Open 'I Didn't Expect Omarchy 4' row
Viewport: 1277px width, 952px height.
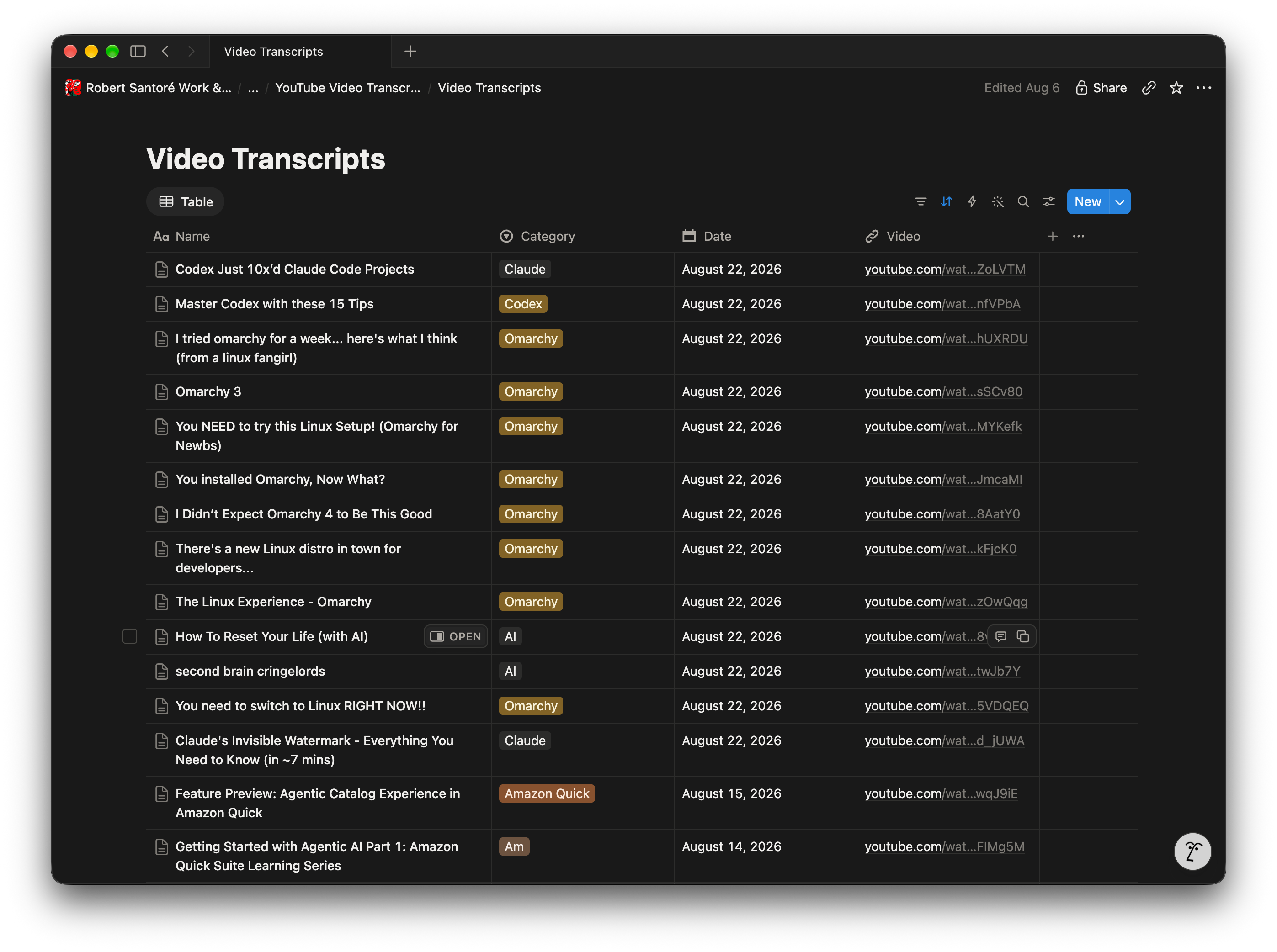304,514
